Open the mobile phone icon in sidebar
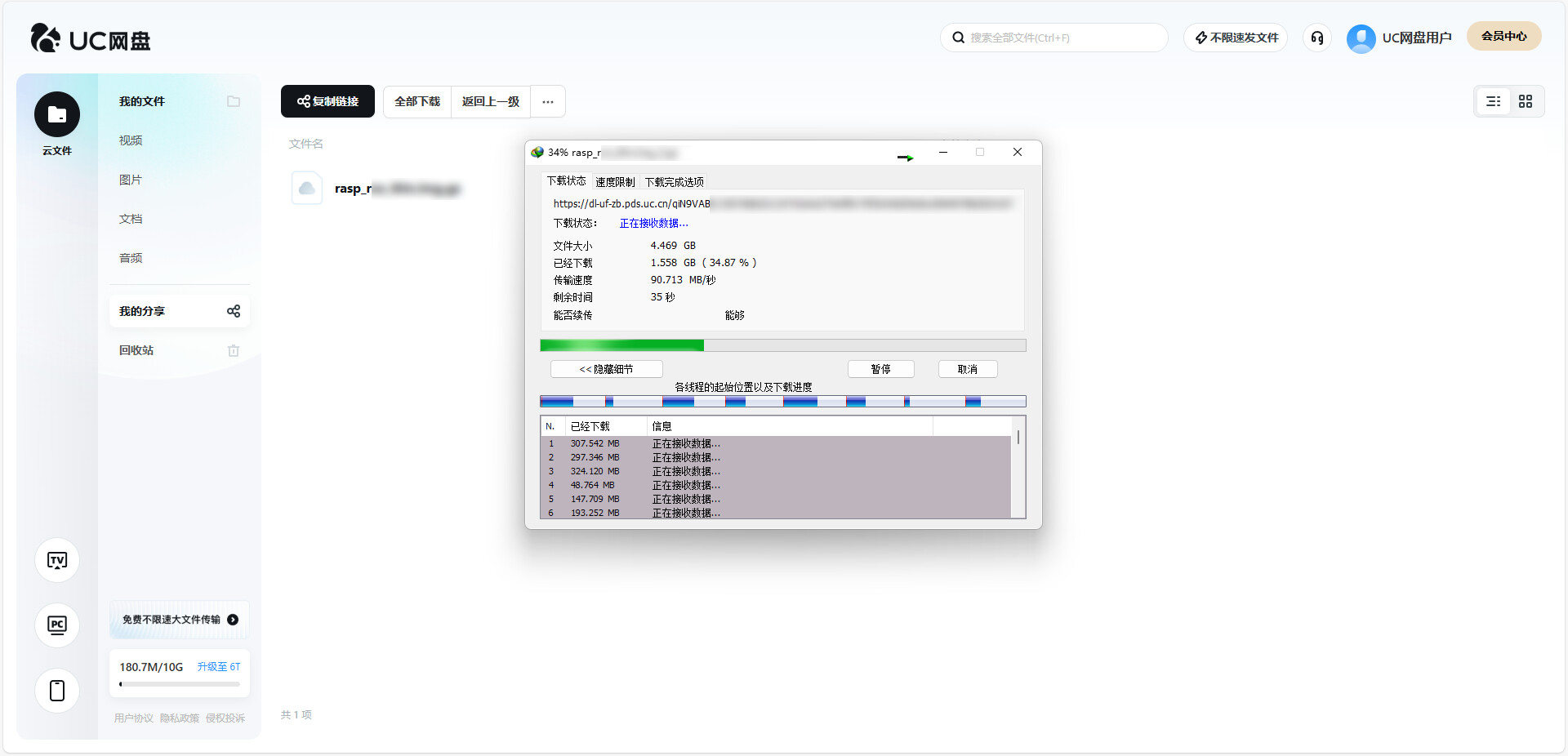 click(x=57, y=691)
